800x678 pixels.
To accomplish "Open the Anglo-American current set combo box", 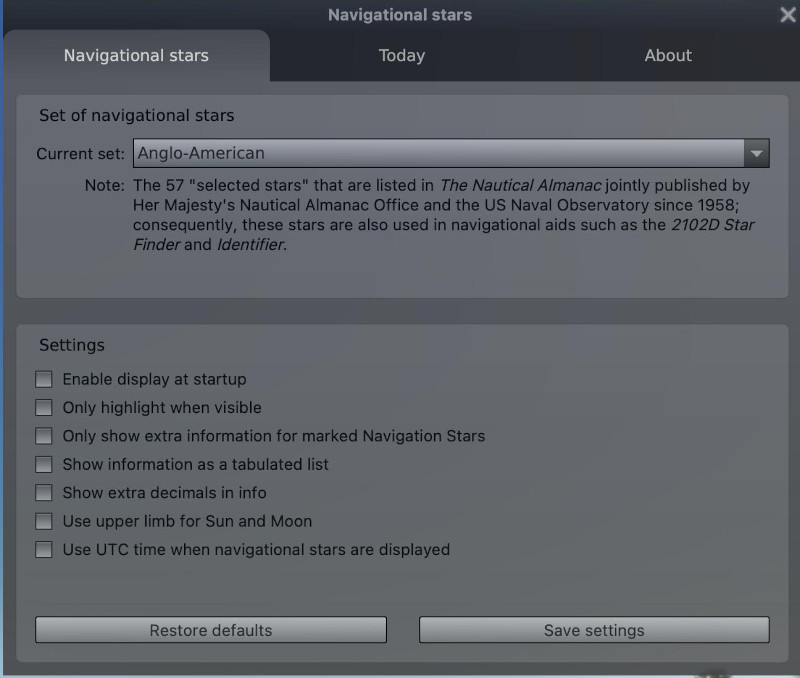I will click(x=438, y=153).
